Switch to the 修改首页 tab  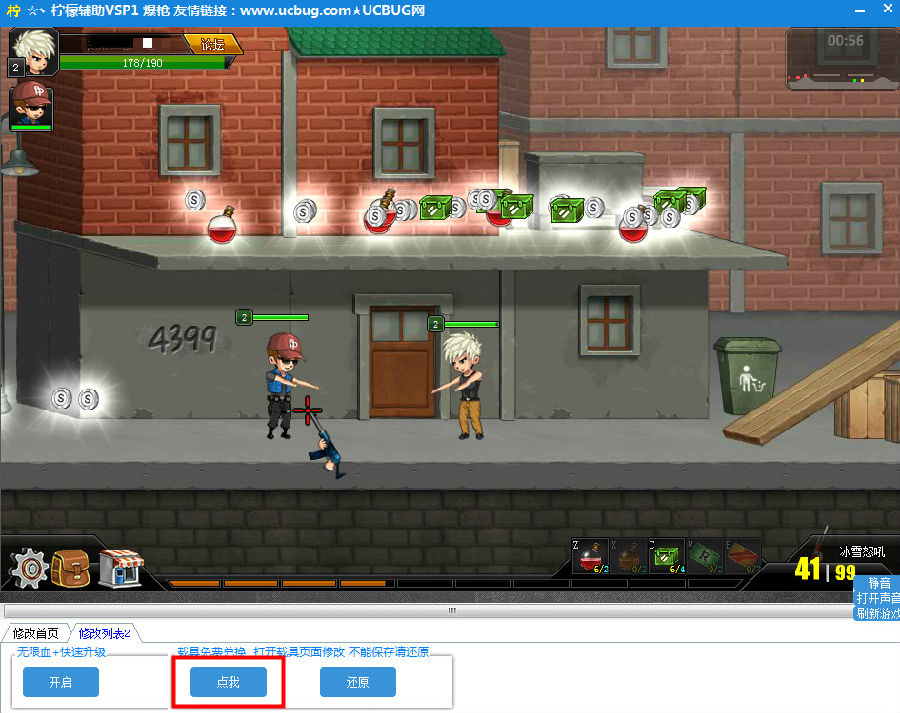pos(36,633)
